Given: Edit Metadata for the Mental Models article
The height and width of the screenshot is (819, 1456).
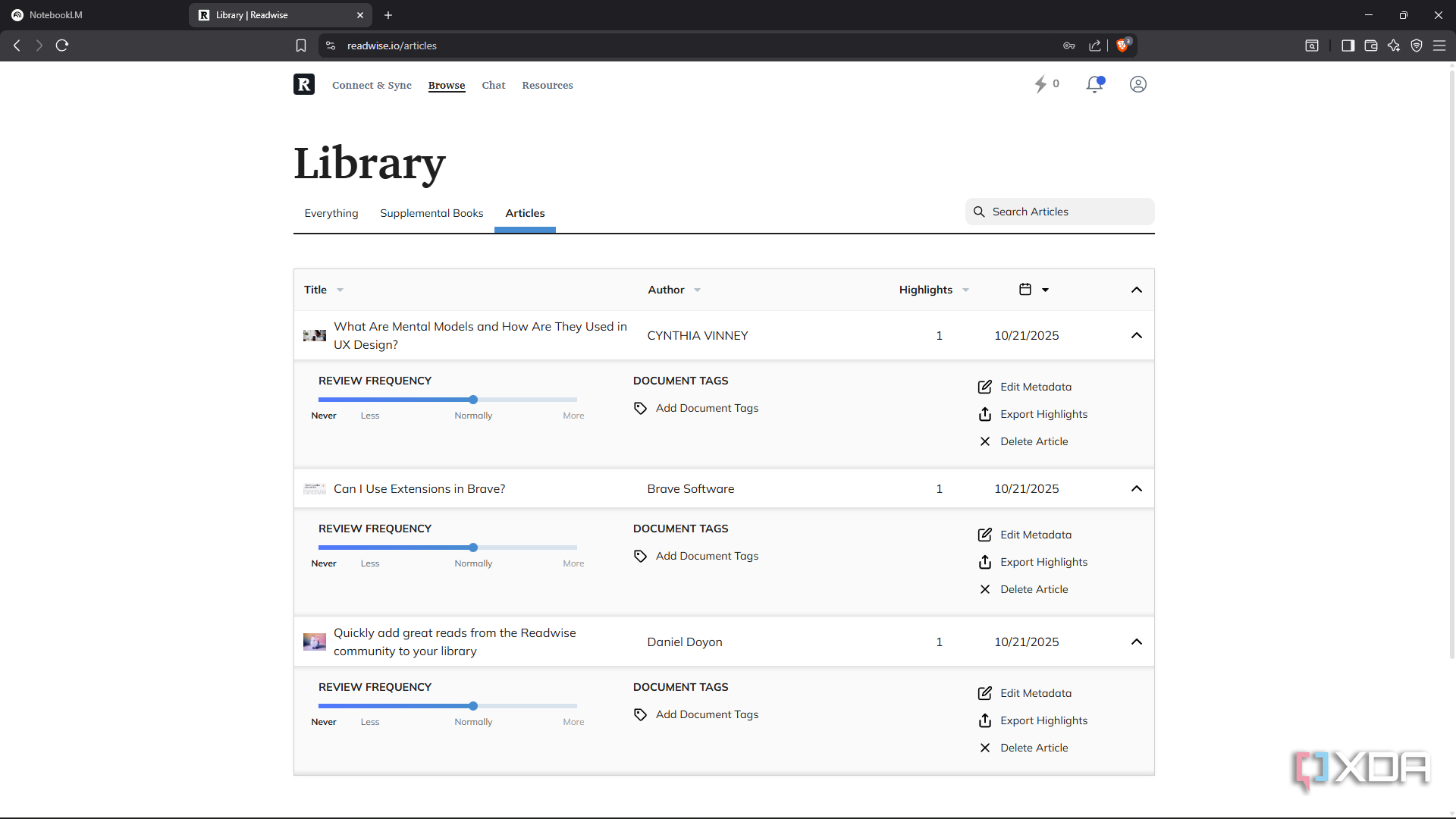Looking at the screenshot, I should click(x=1025, y=387).
